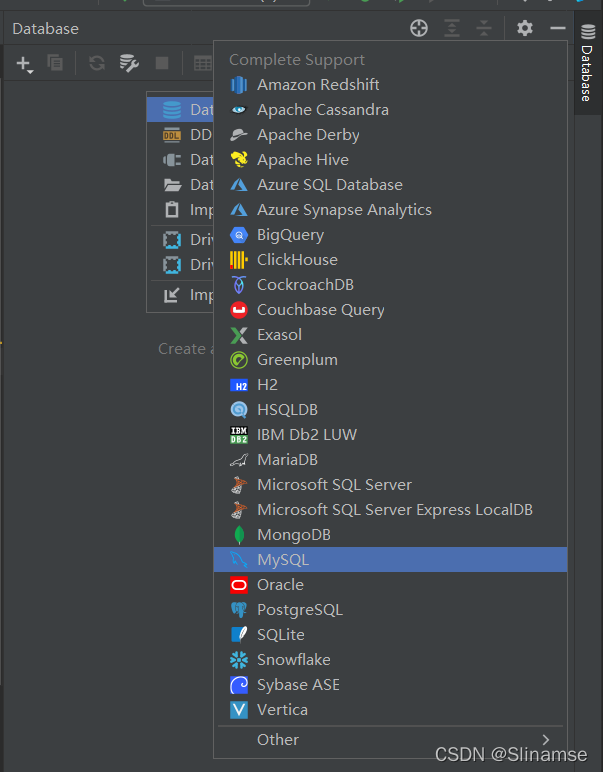Screen dimensions: 603x772
Task: Select BigQuery data source
Action: point(390,235)
